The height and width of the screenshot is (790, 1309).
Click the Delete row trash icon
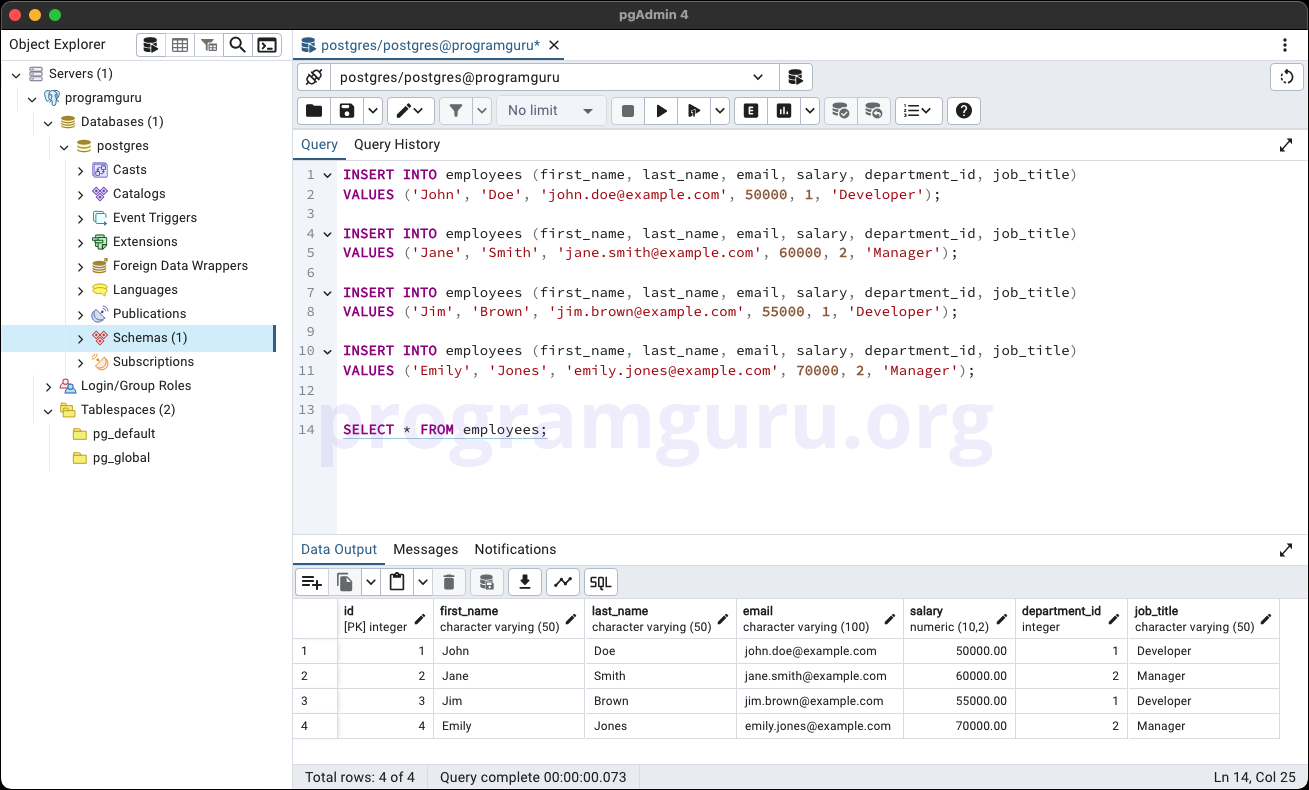(449, 582)
